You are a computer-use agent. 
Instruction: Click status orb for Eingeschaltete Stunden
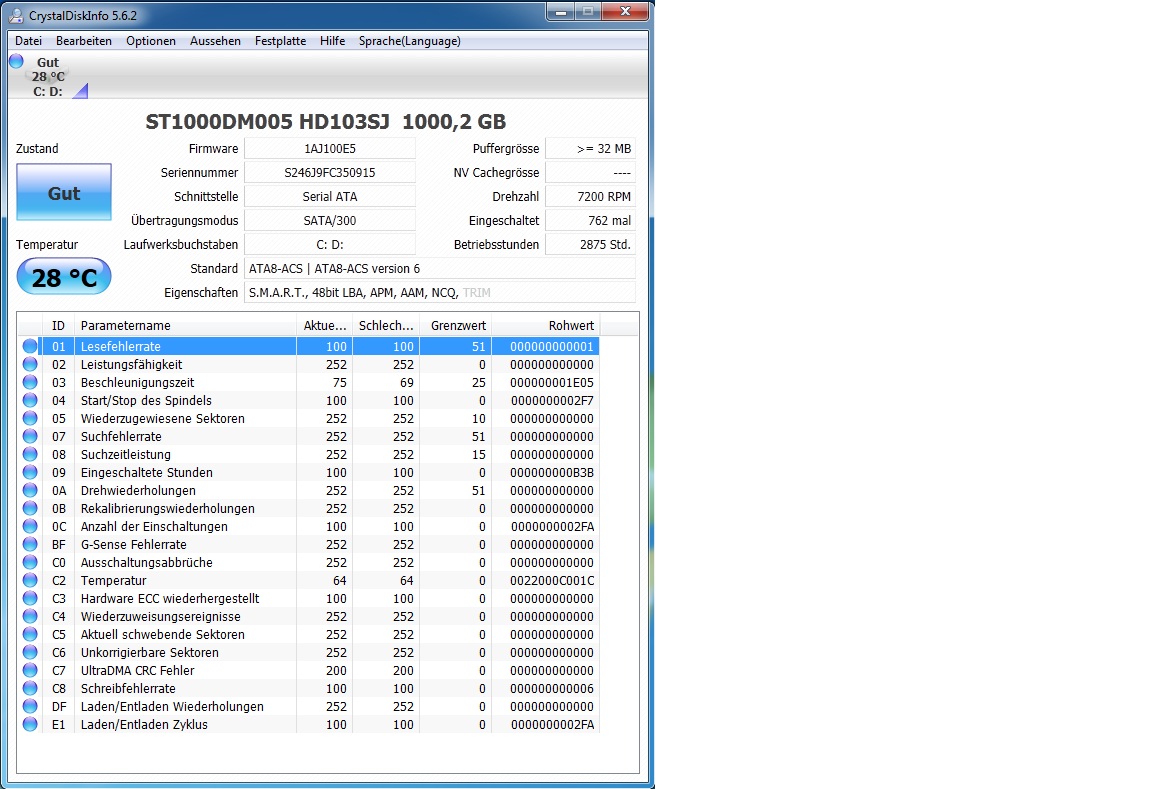[30, 472]
